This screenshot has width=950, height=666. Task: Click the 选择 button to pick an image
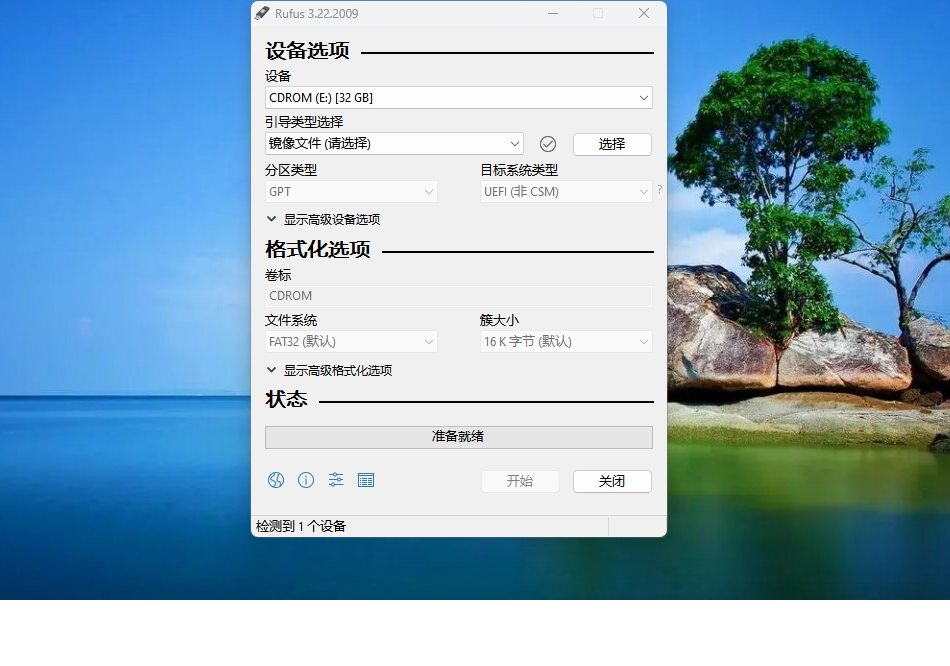coord(612,144)
